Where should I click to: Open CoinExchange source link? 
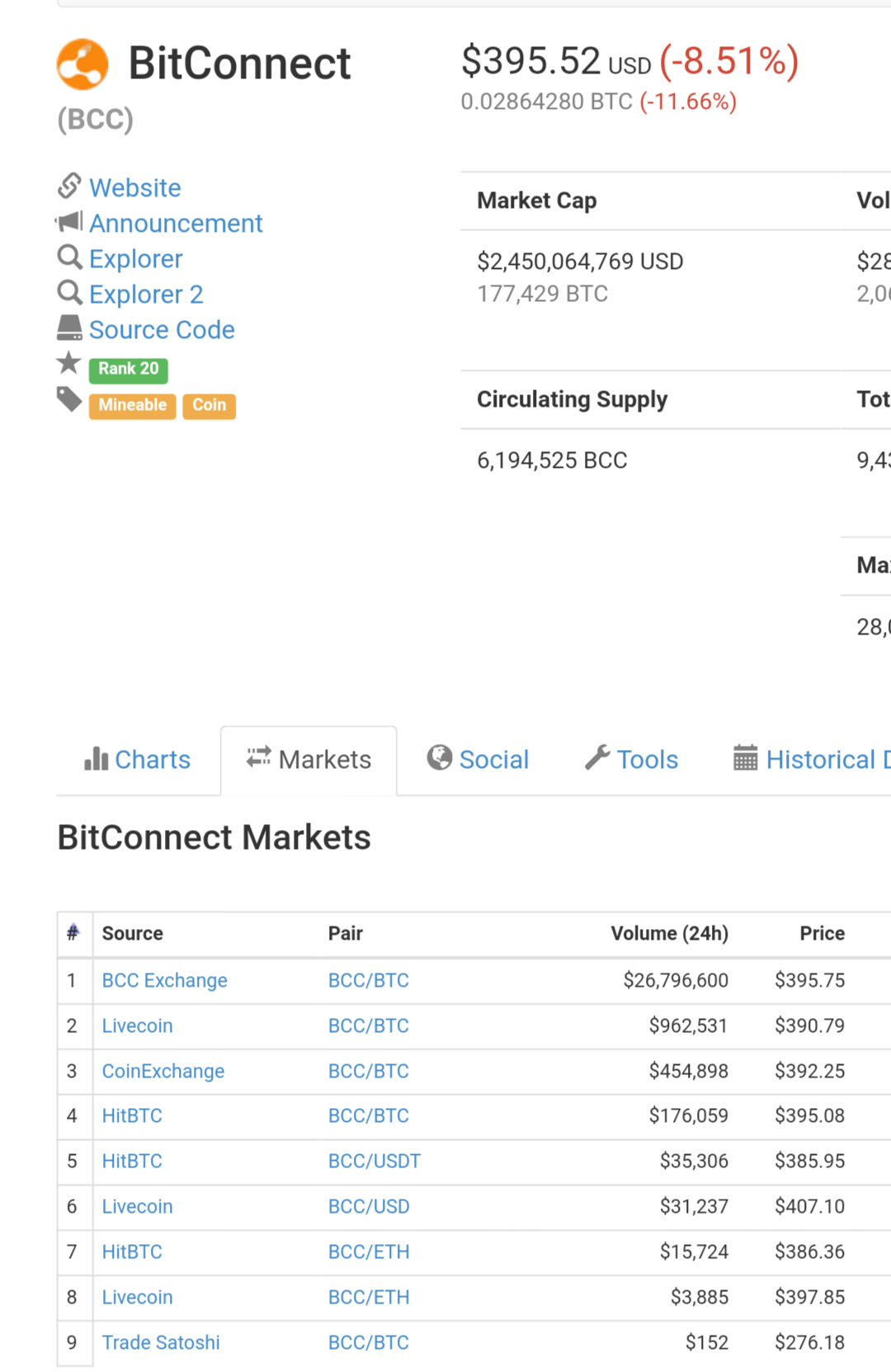163,1071
